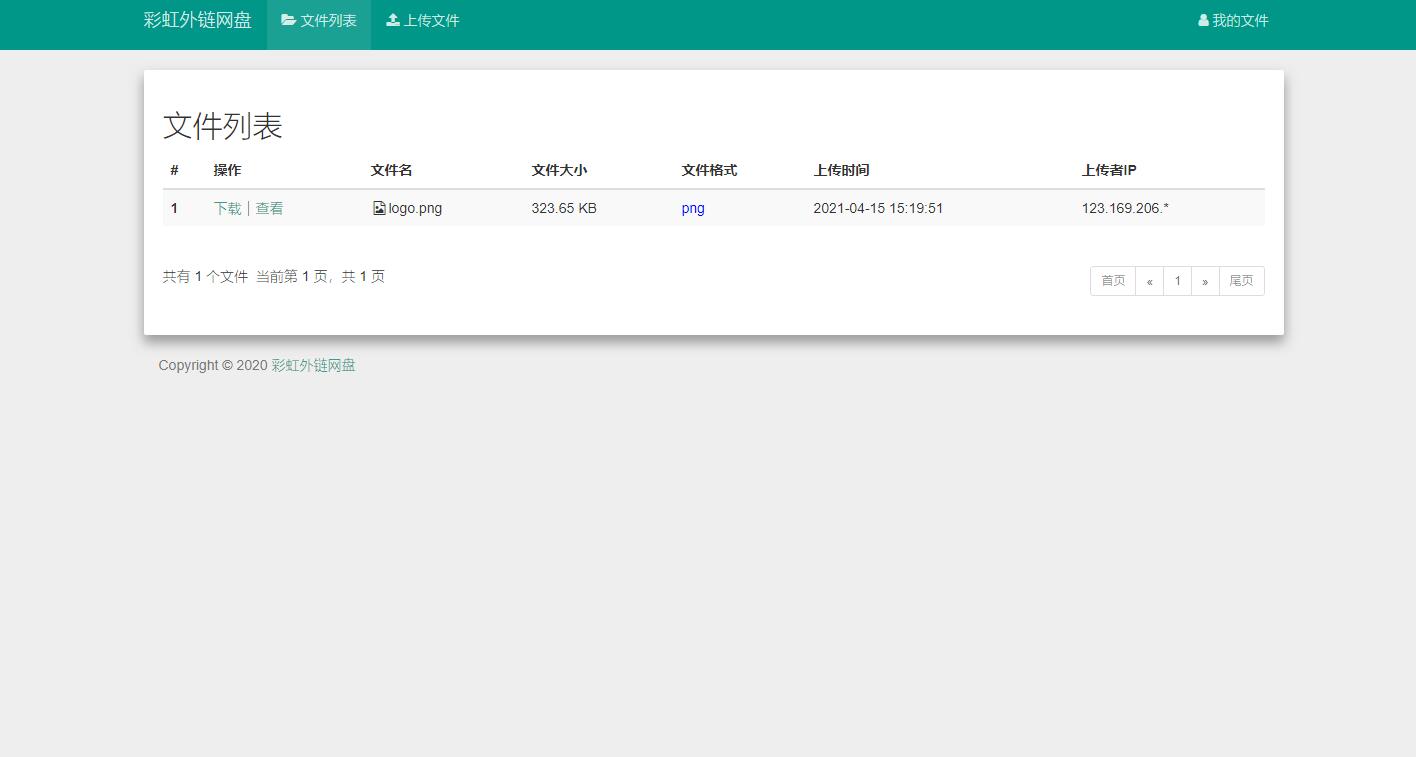Screen dimensions: 1416x757
Task: View logo.png using the 查看 link
Action: click(x=269, y=208)
